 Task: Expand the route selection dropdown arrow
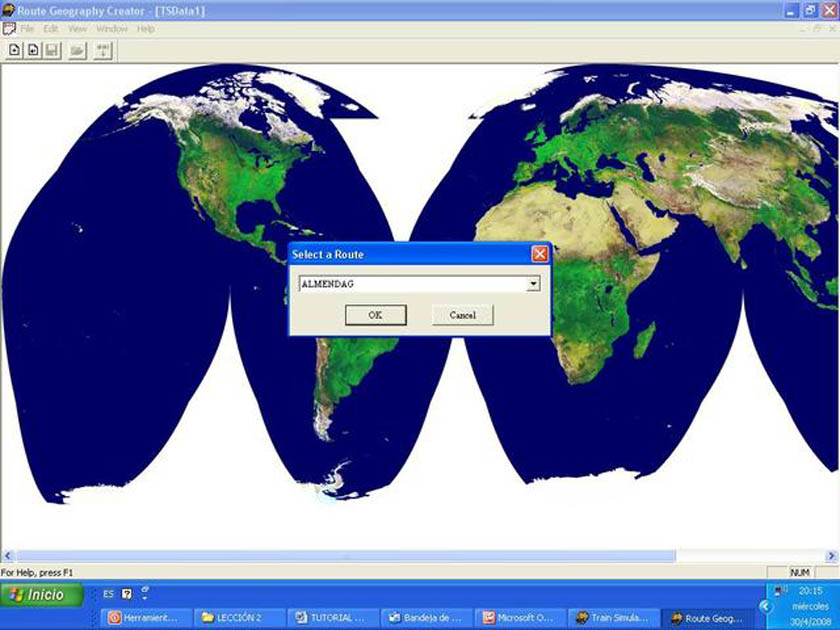533,284
